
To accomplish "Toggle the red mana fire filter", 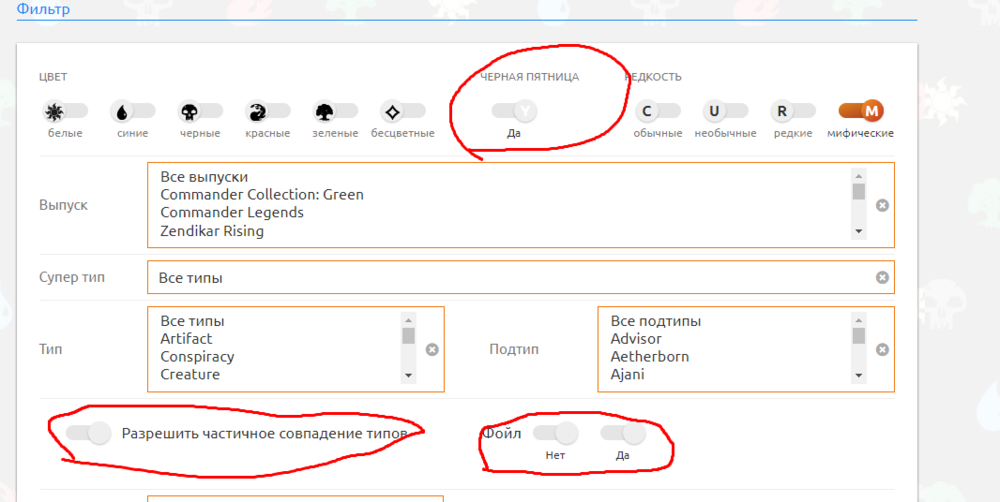I will click(268, 111).
